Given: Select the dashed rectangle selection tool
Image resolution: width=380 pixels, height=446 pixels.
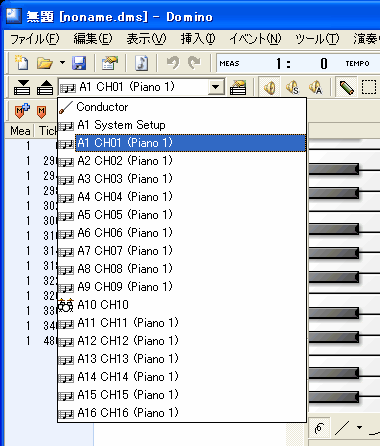Looking at the screenshot, I should point(369,88).
